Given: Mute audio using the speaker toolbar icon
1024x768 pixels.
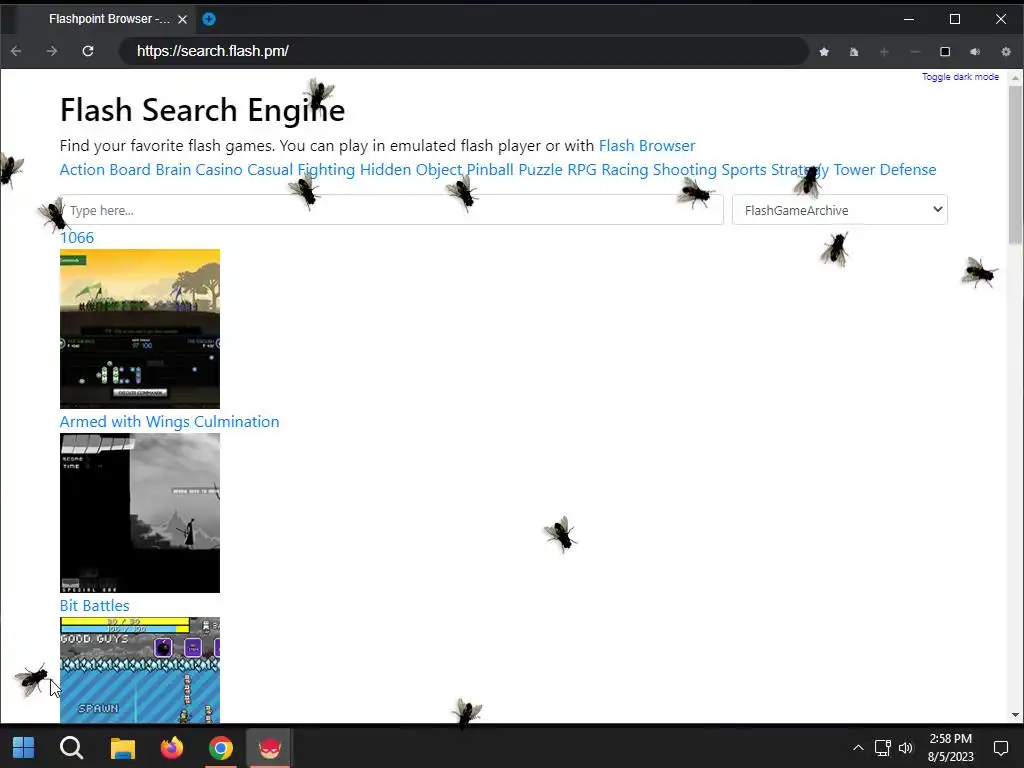Looking at the screenshot, I should coord(975,52).
